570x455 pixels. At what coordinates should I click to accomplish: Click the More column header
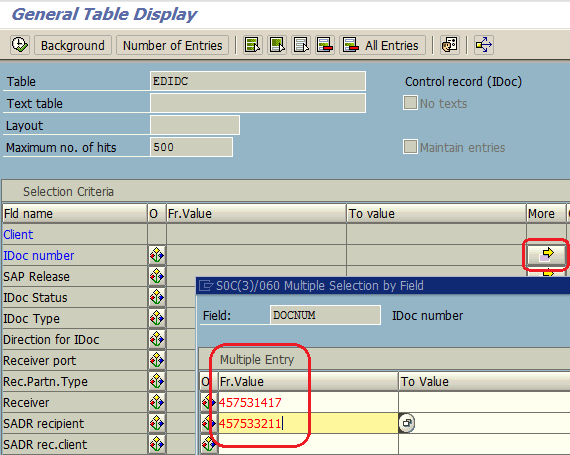click(546, 214)
